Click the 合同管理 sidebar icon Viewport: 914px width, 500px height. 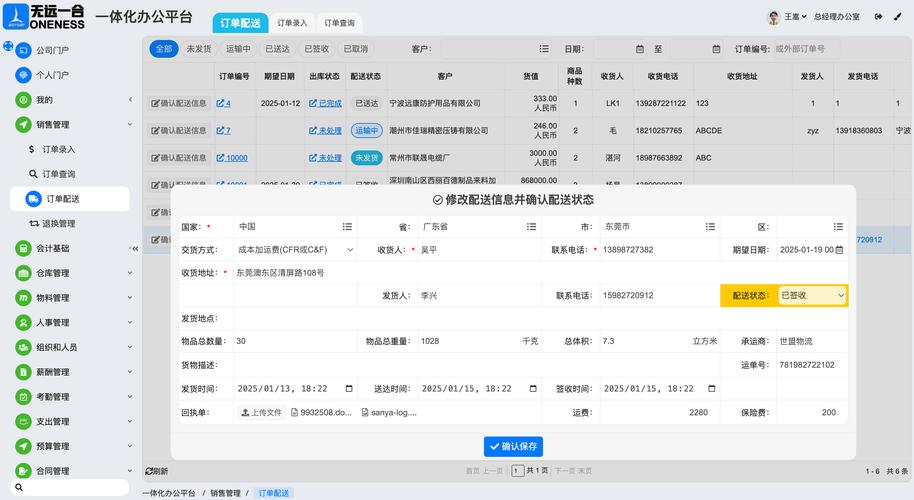[23, 471]
